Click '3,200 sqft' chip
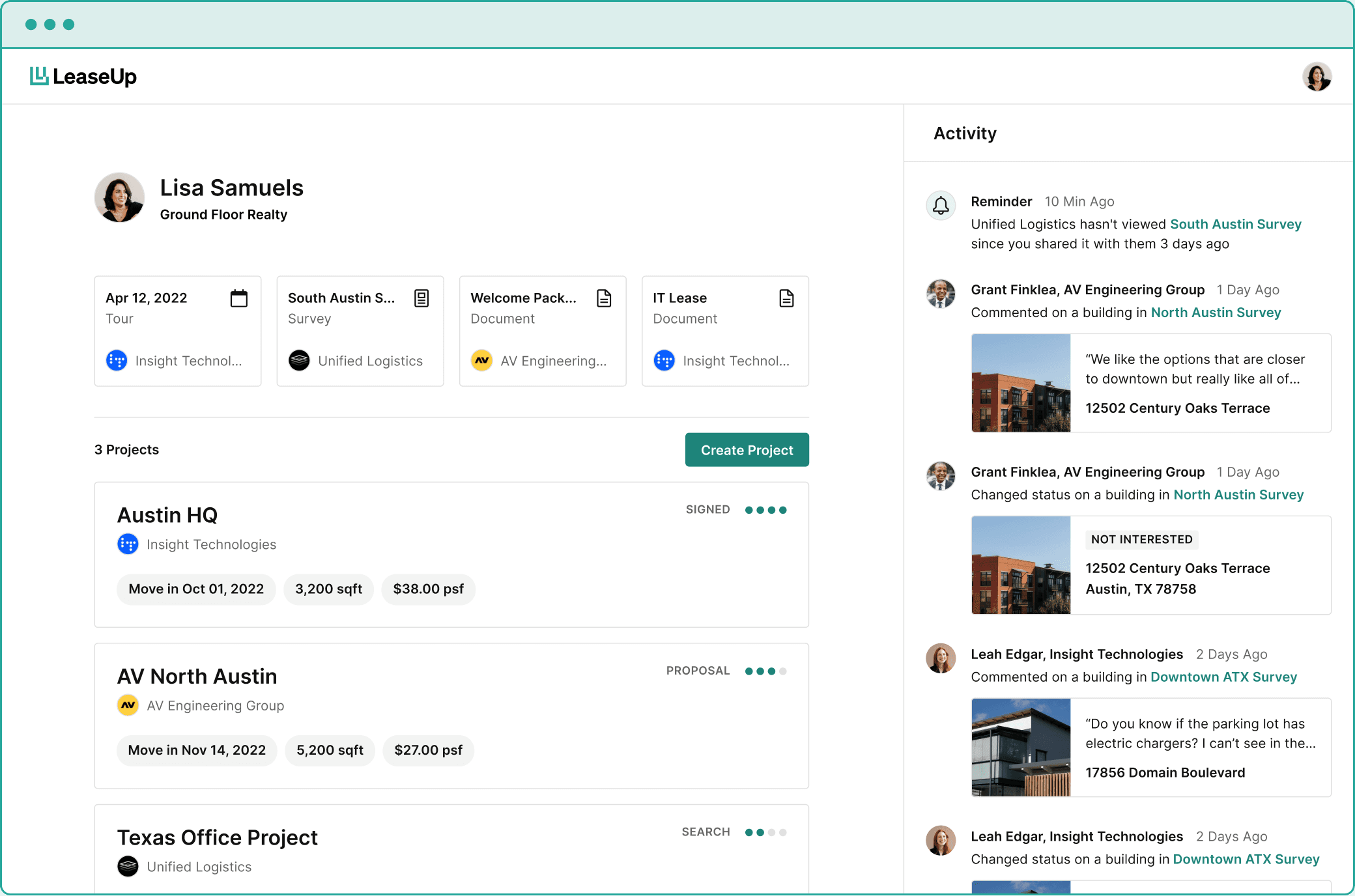 [x=328, y=589]
